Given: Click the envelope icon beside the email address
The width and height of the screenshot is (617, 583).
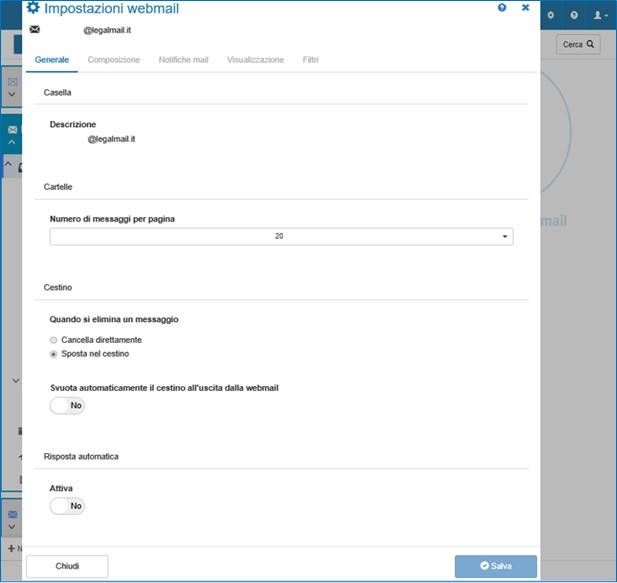Looking at the screenshot, I should click(35, 29).
